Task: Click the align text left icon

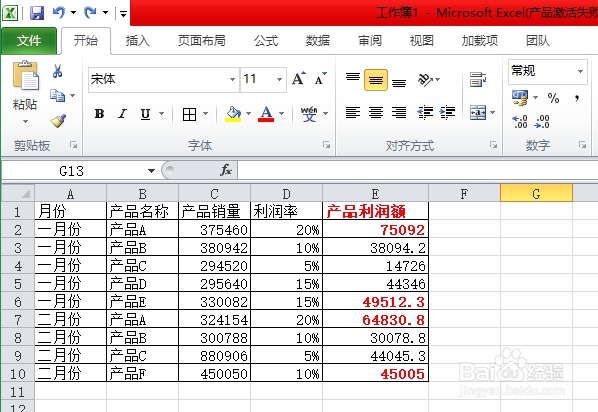Action: (353, 113)
